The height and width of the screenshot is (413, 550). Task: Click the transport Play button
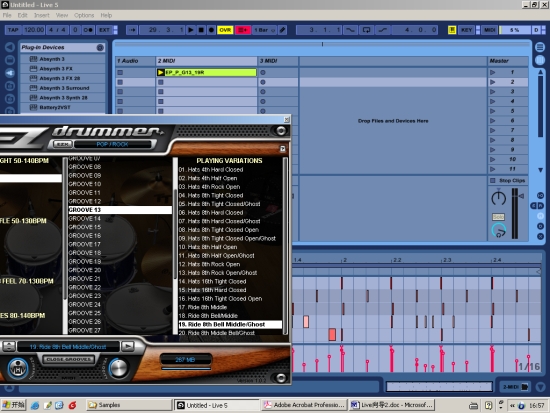point(191,30)
